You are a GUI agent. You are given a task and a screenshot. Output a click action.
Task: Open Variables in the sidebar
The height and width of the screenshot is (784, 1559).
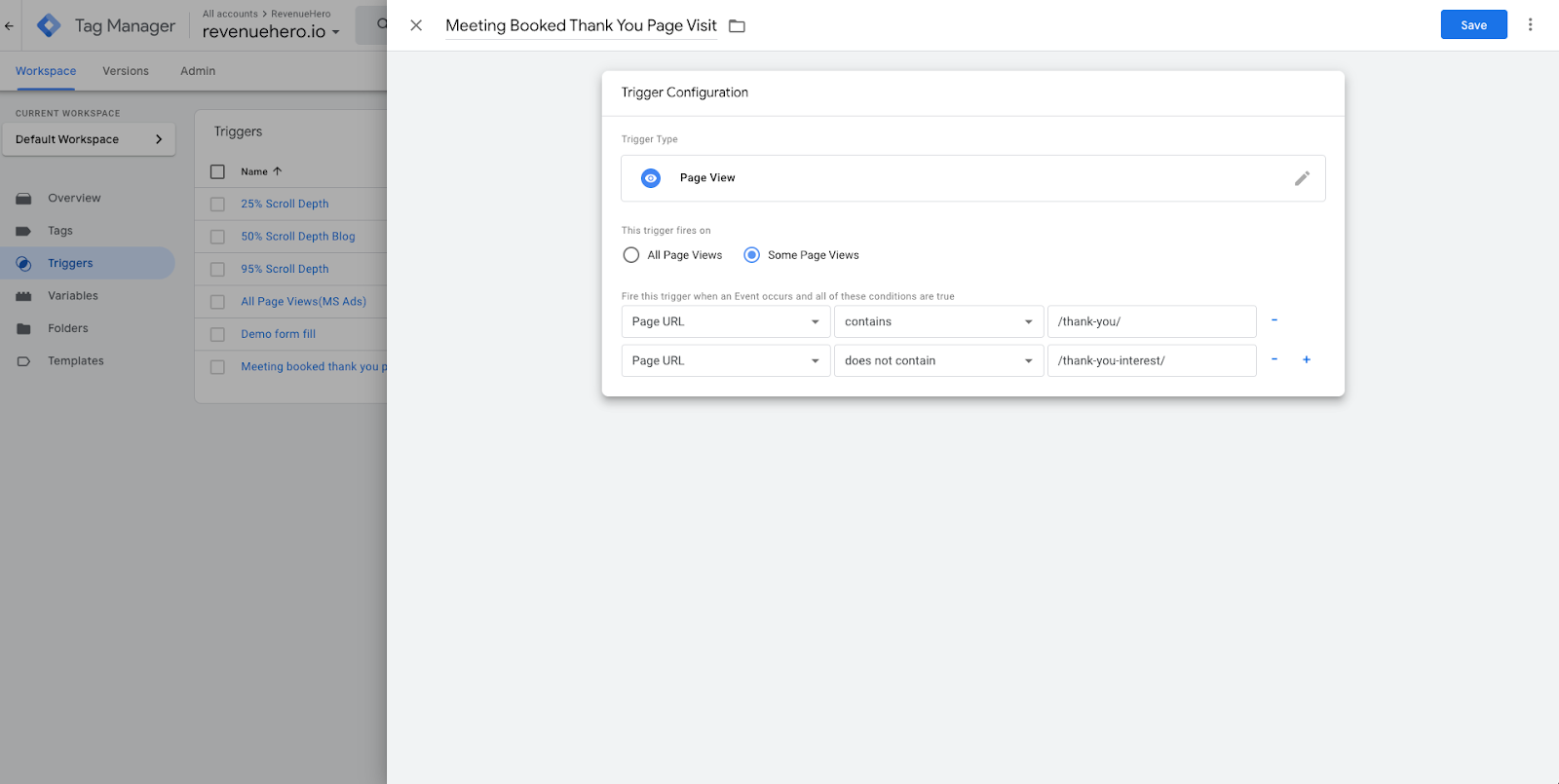point(73,296)
